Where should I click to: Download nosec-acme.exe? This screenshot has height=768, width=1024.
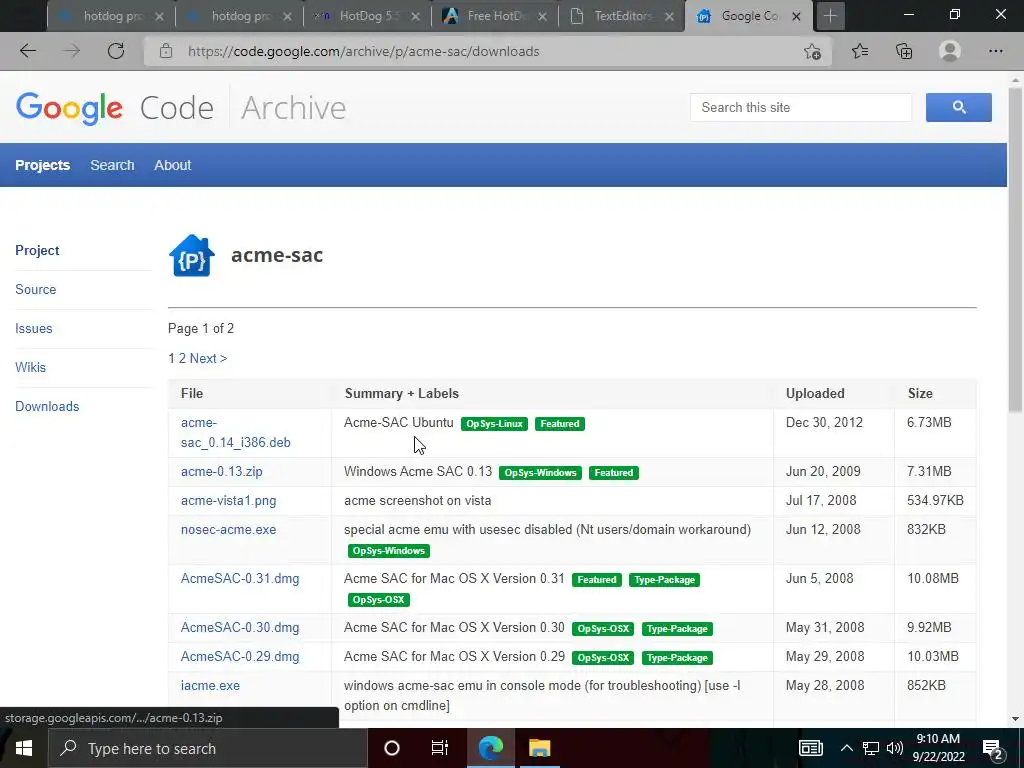tap(229, 530)
